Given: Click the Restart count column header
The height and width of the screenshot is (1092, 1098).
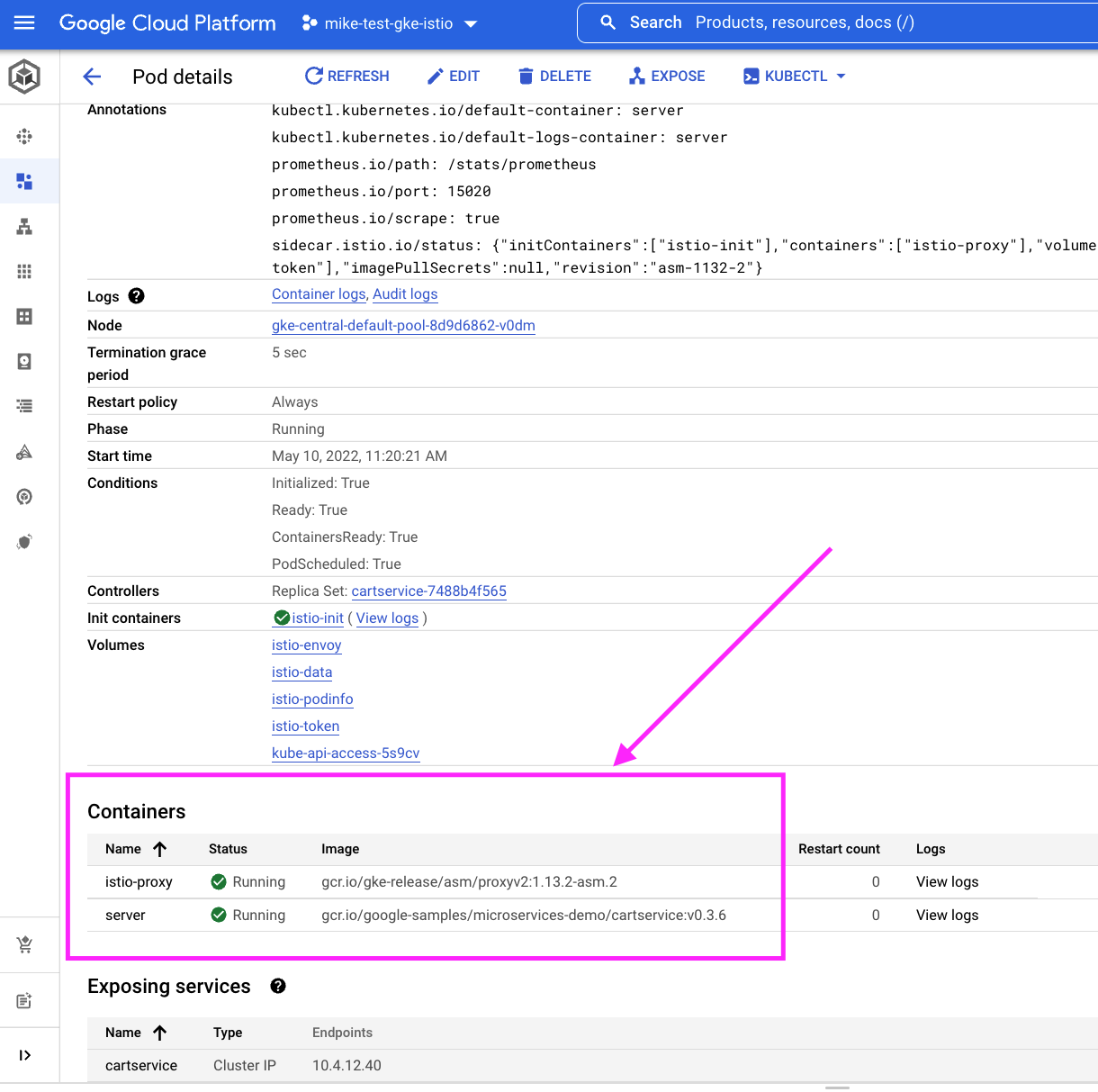Looking at the screenshot, I should point(839,849).
